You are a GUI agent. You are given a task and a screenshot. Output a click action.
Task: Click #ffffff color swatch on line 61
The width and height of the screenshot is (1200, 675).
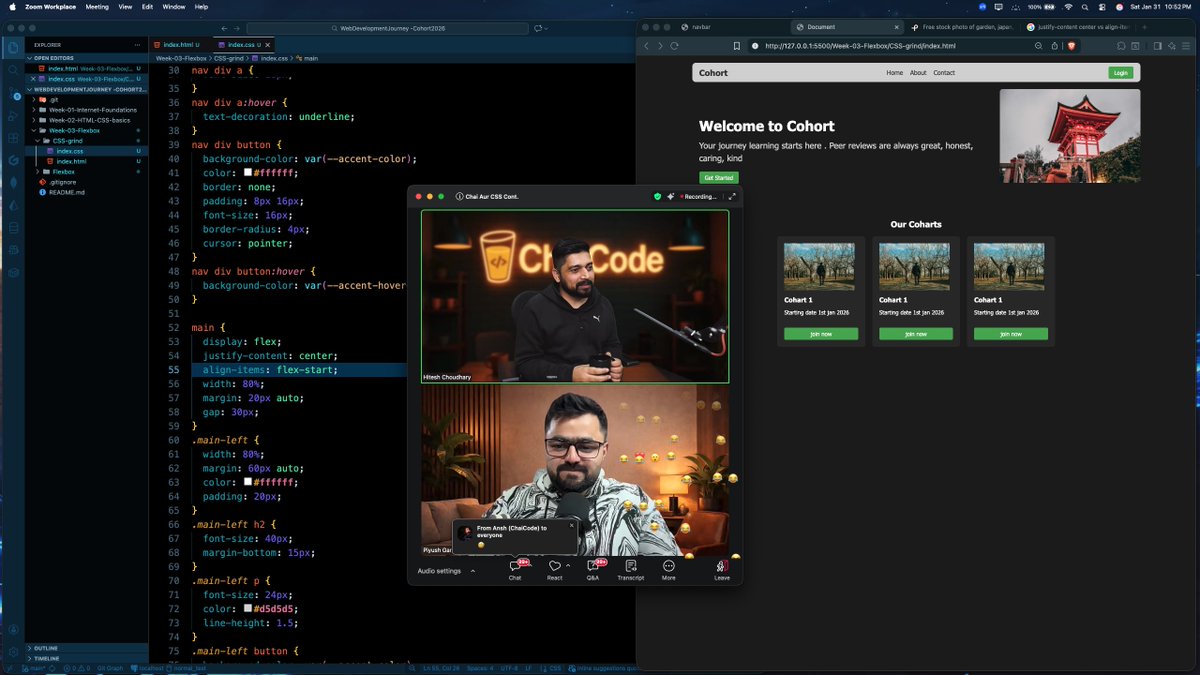[248, 482]
